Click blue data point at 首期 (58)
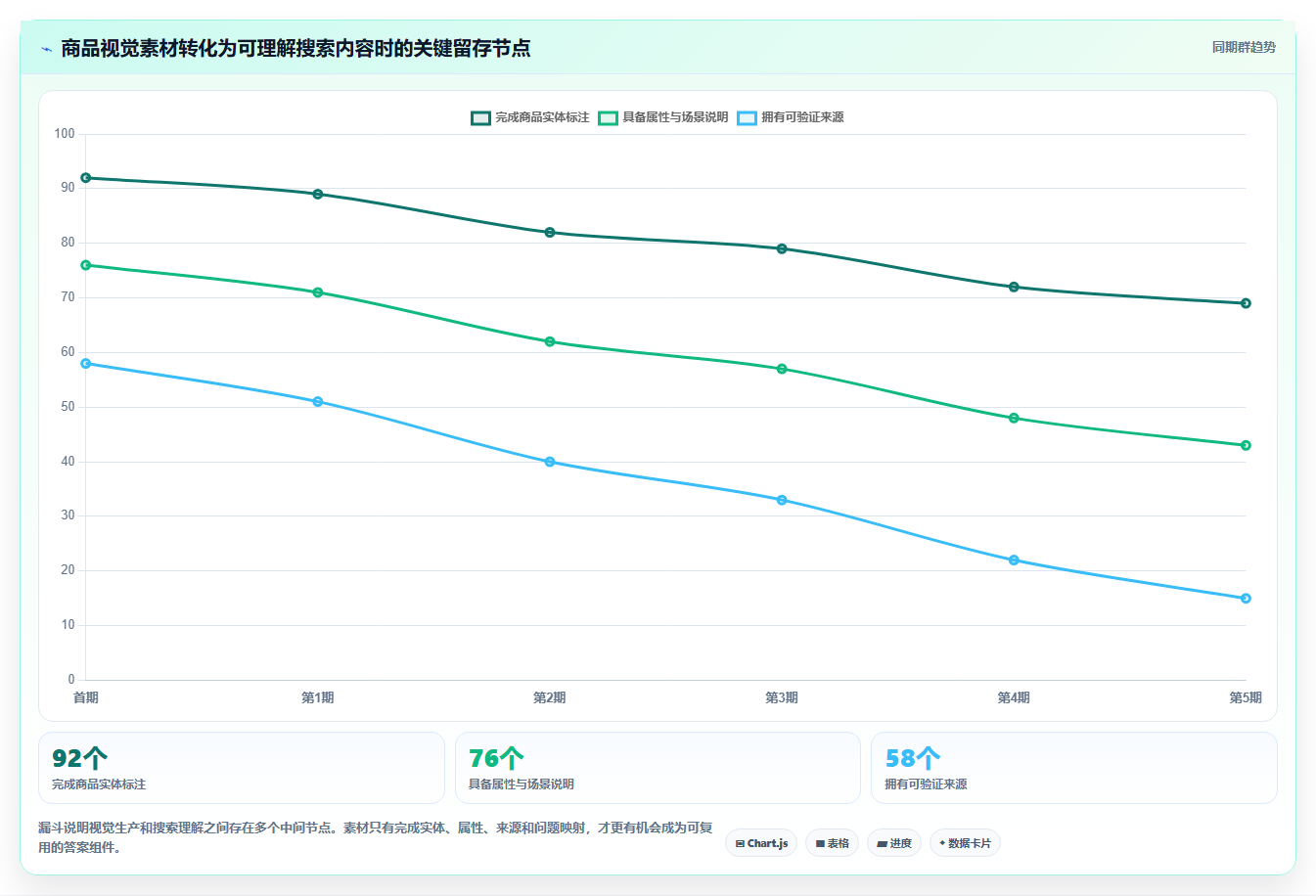1316x896 pixels. 86,363
